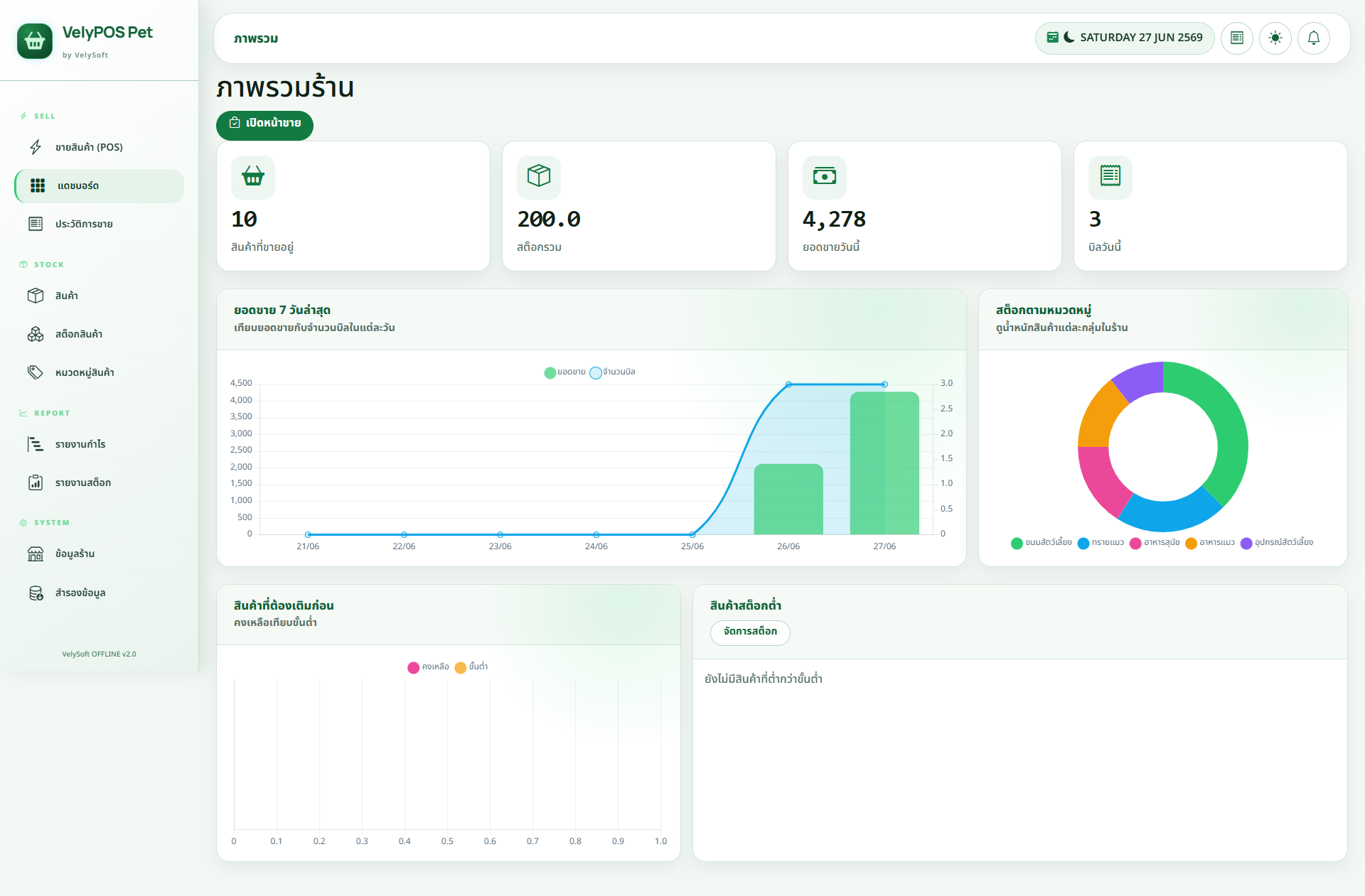Click the 10 สินค้าที่ขายอยู่ card
Viewport: 1365px width, 896px height.
click(353, 206)
